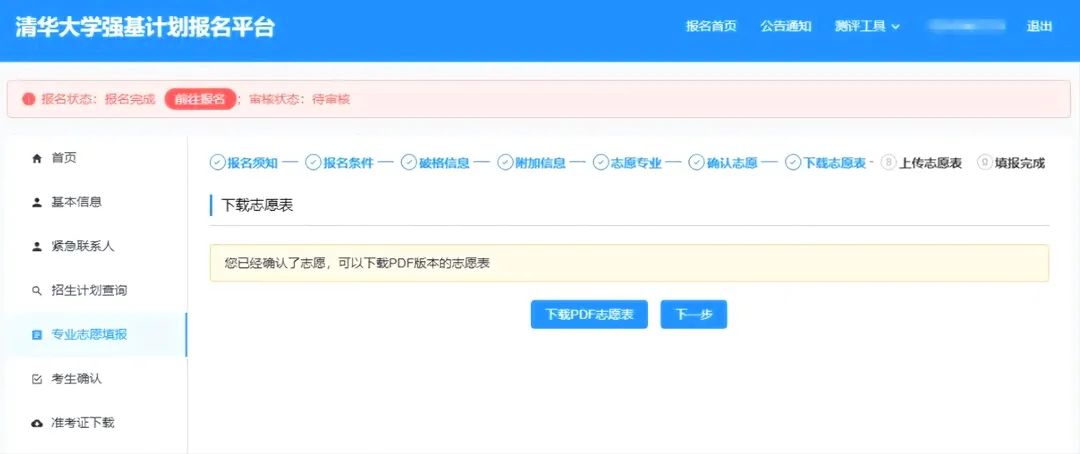Go to the 报名条件 step label
This screenshot has width=1080, height=454.
point(349,163)
